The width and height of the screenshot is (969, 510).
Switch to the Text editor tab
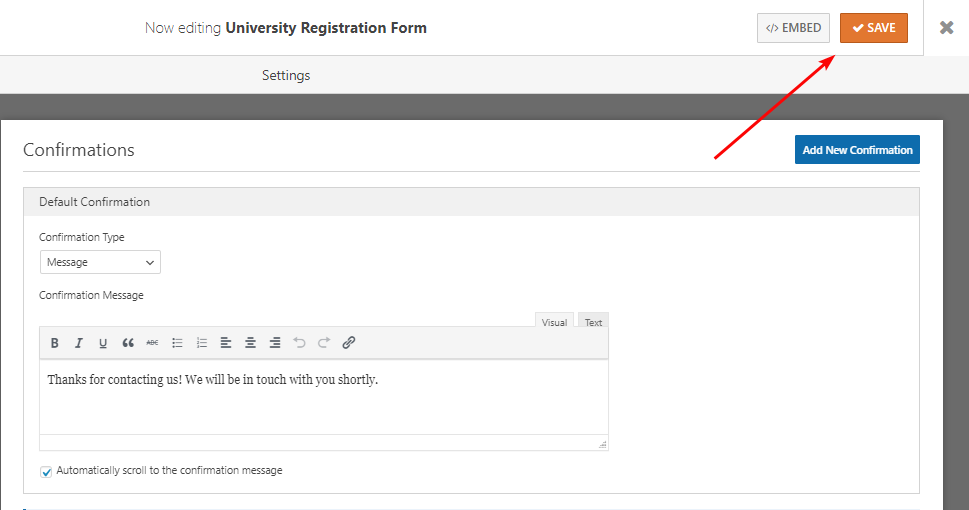pos(593,322)
